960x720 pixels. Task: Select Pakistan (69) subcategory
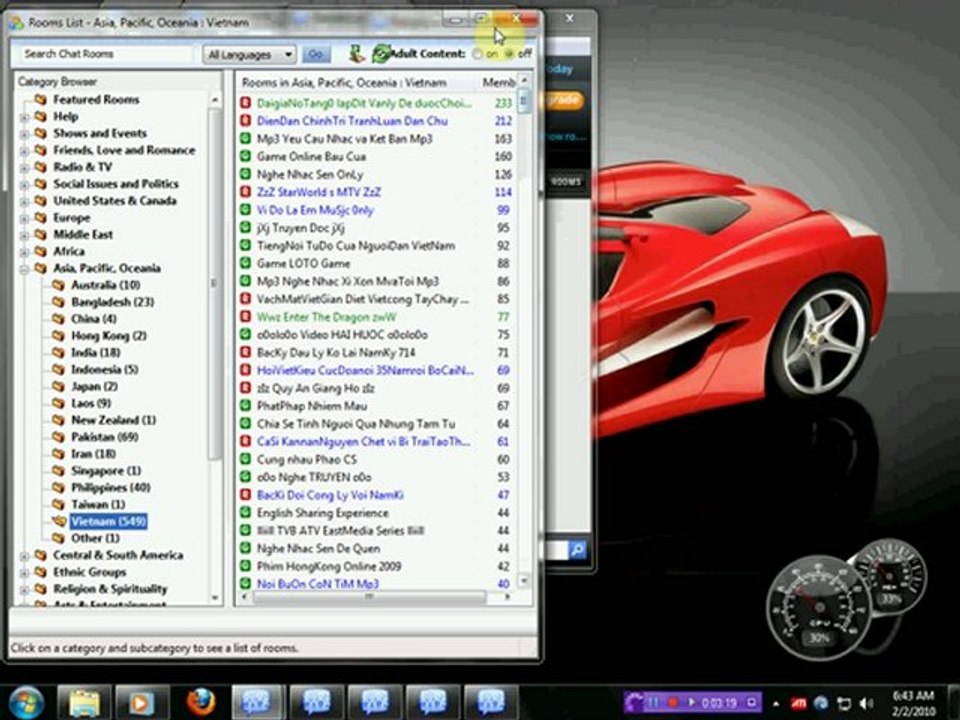pyautogui.click(x=104, y=437)
